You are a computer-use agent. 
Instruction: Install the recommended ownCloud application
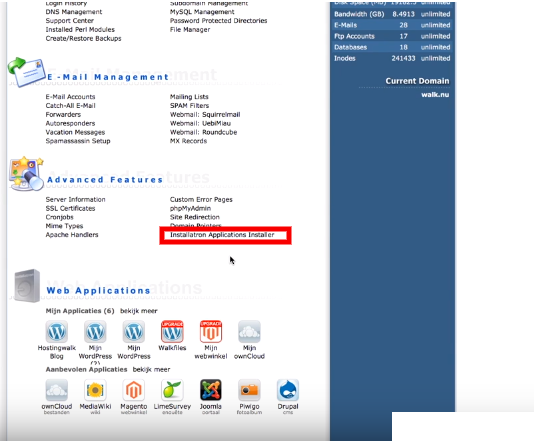coord(57,390)
